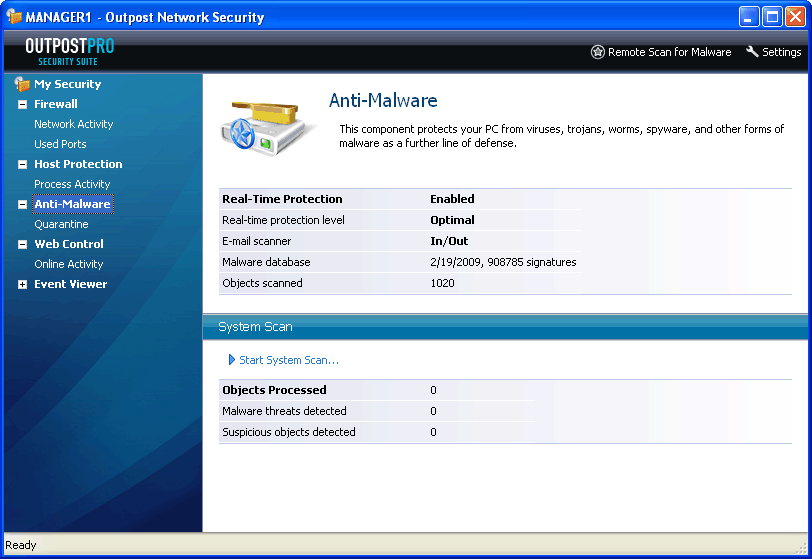Select Firewall in the navigation tree
812x559 pixels.
click(56, 104)
